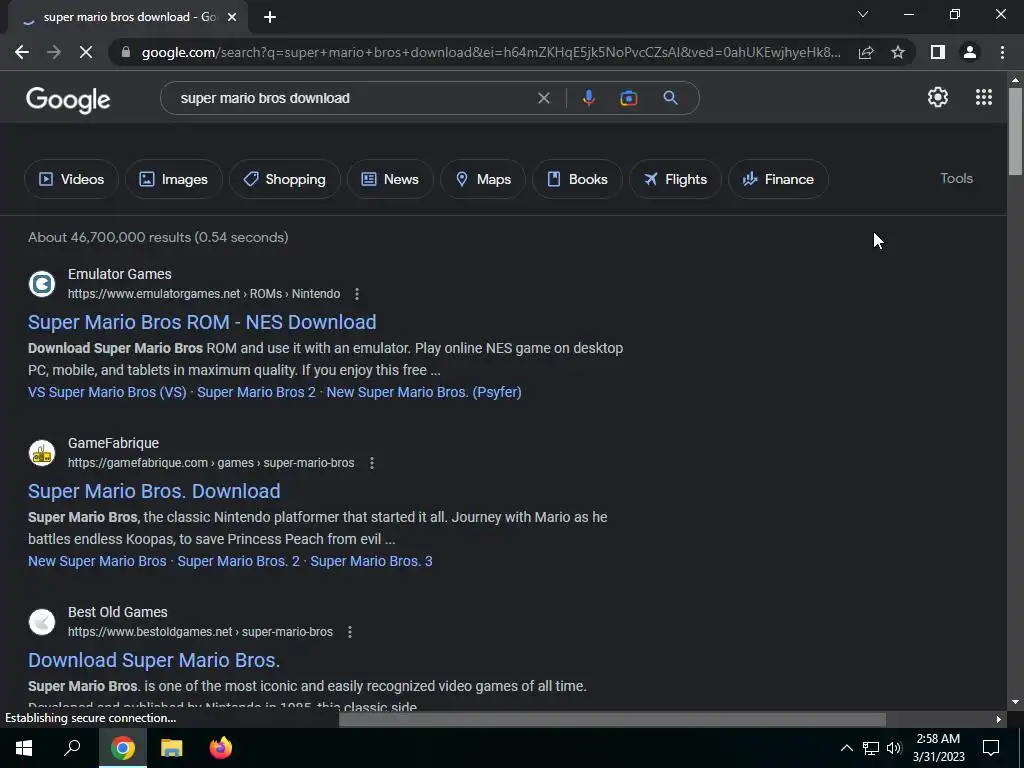Image resolution: width=1024 pixels, height=768 pixels.
Task: Filter results by Images
Action: pos(174,179)
